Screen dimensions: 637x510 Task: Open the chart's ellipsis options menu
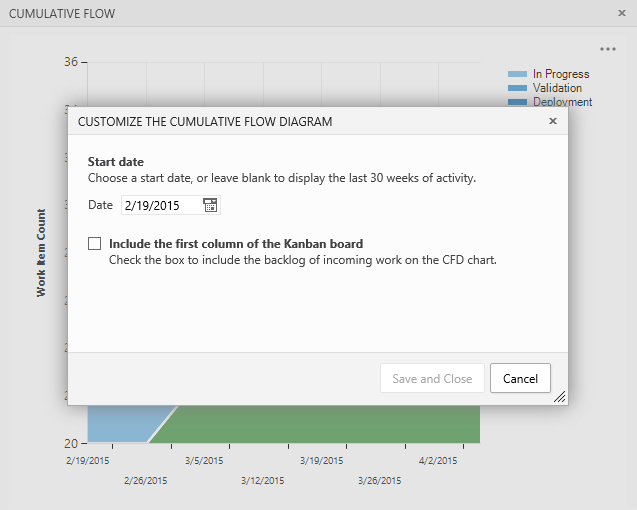(608, 49)
